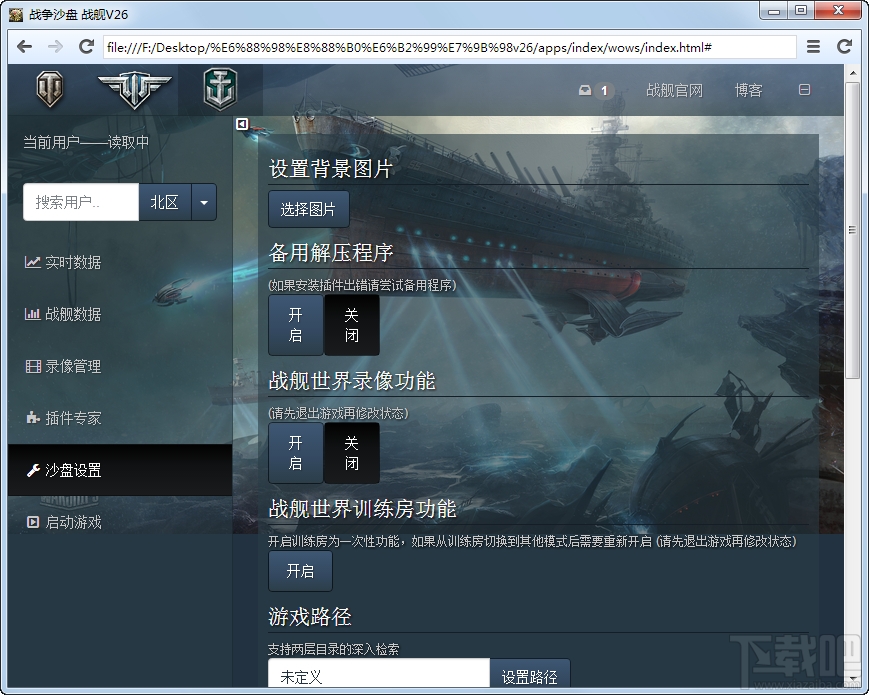Click the 游戏路径 heading
This screenshot has height=695, width=869.
pyautogui.click(x=310, y=616)
